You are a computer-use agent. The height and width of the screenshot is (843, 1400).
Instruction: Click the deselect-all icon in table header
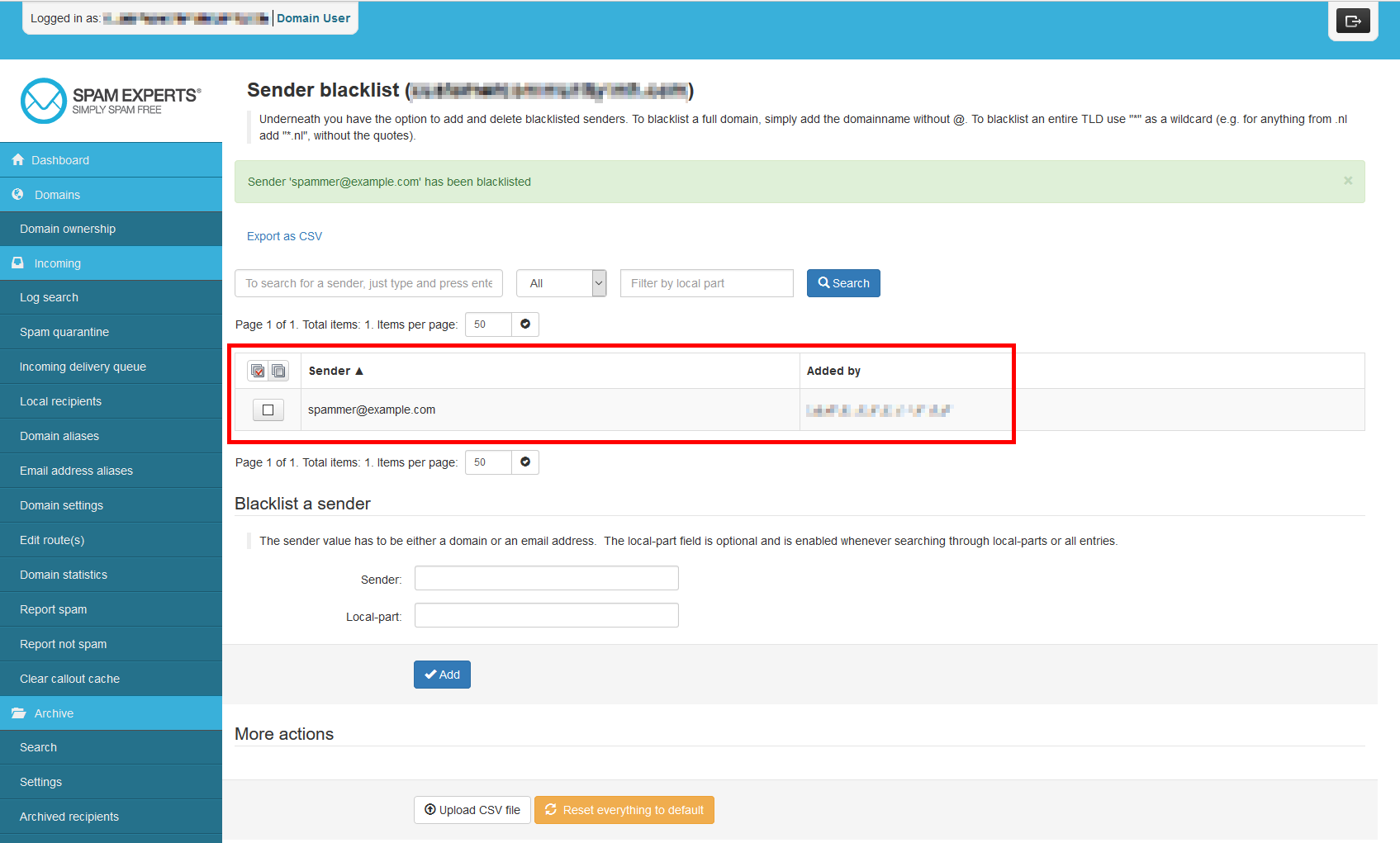[x=278, y=371]
